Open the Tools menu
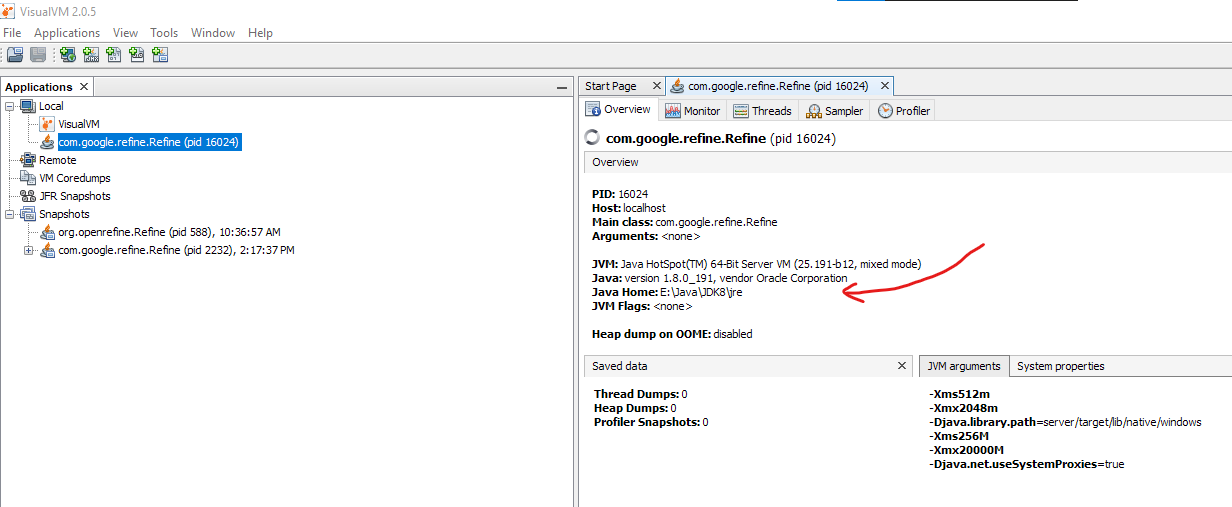The width and height of the screenshot is (1232, 507). (164, 33)
